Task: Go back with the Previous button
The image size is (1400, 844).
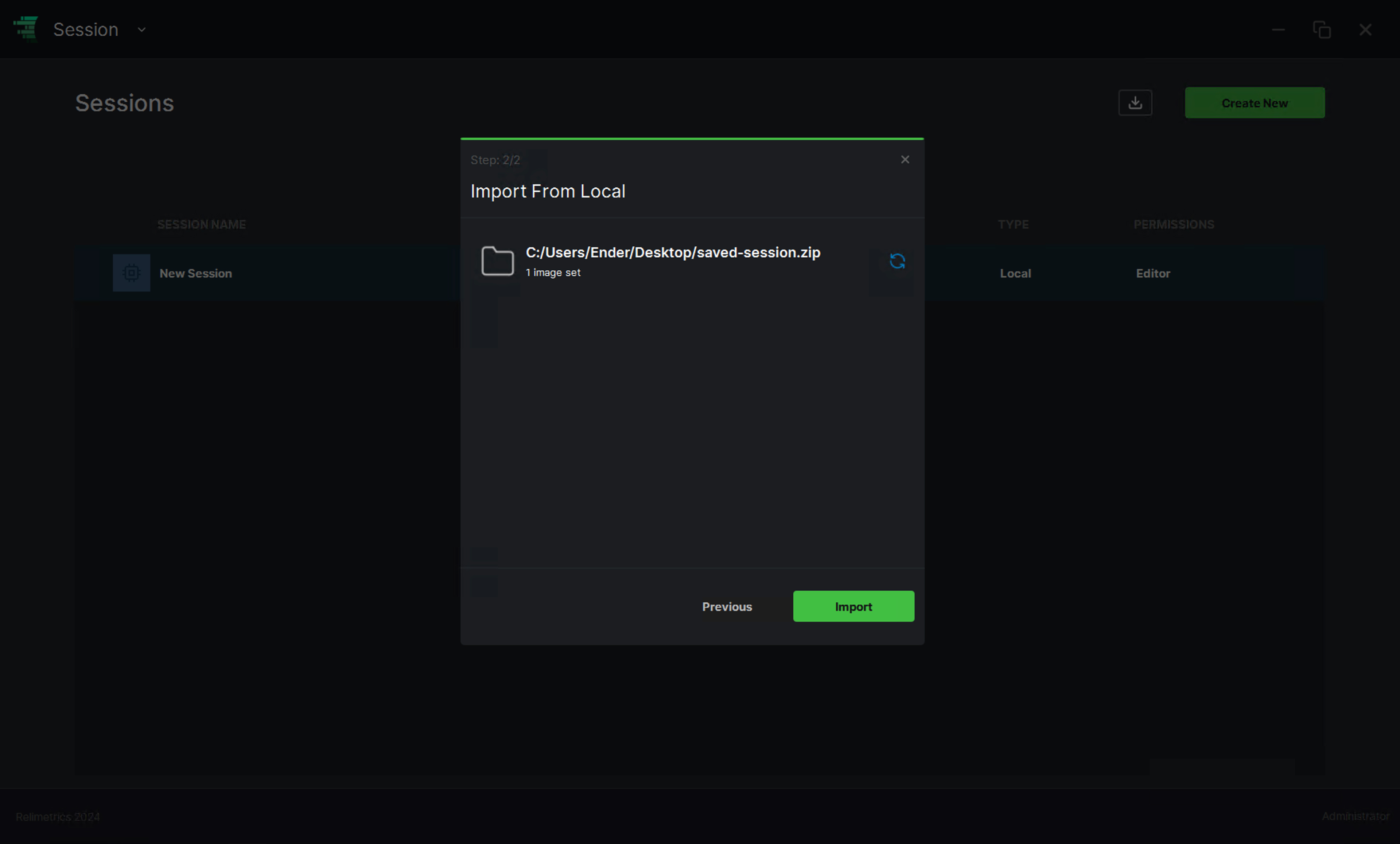Action: click(727, 606)
